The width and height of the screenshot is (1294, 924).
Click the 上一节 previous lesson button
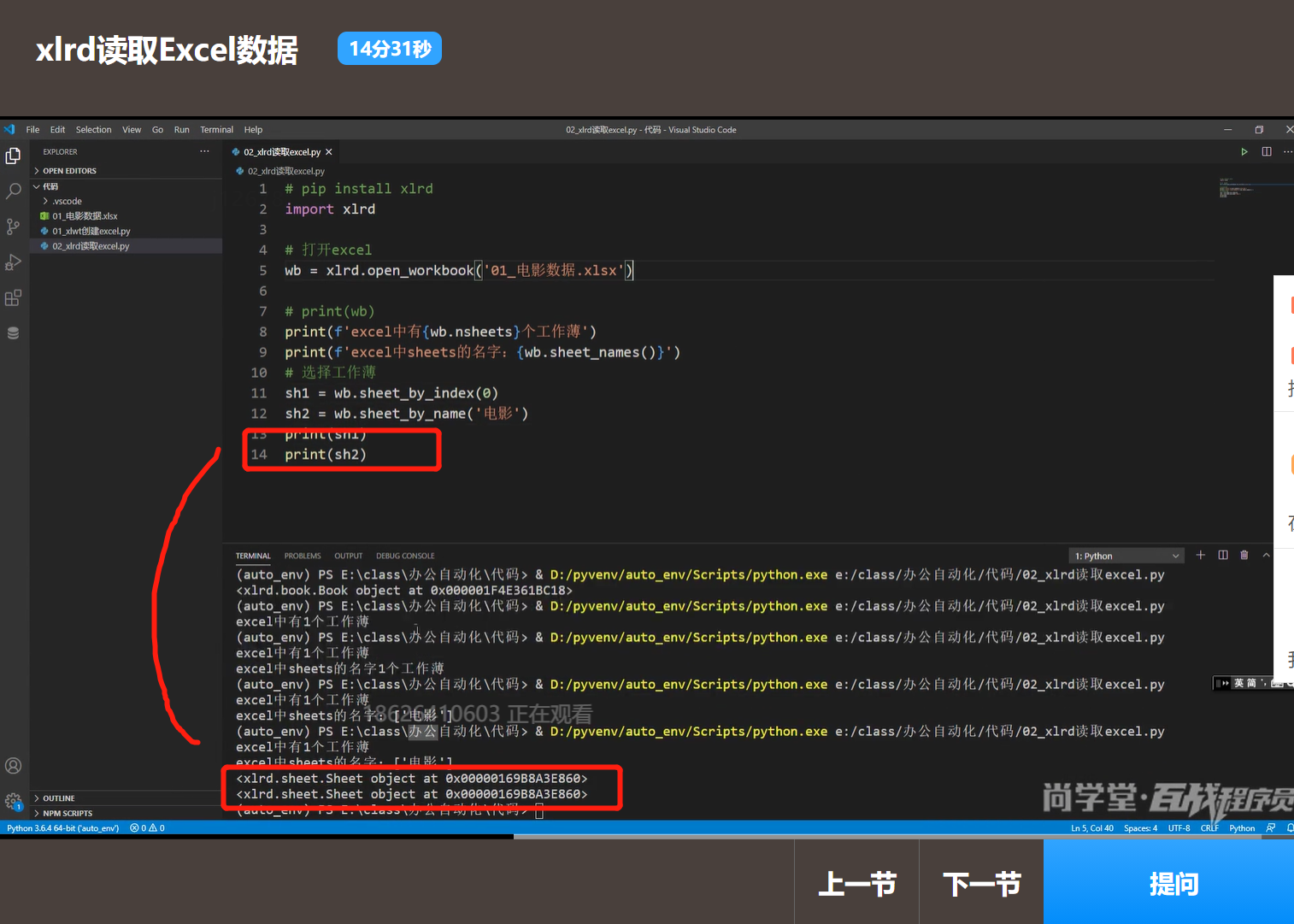pos(857,883)
